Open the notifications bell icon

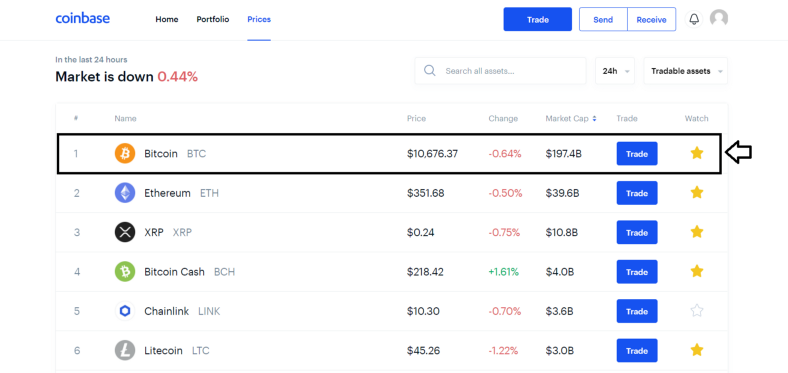pos(694,20)
